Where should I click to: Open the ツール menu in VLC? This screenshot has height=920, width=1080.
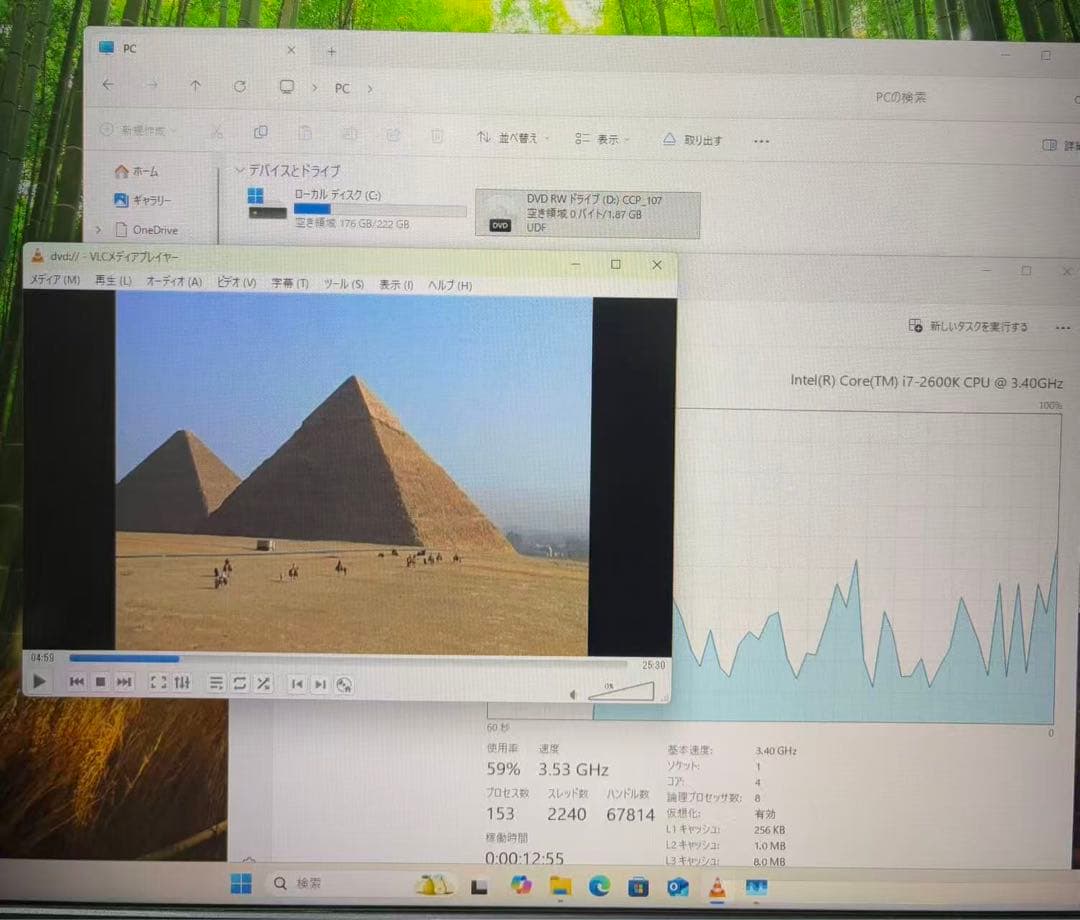[343, 284]
